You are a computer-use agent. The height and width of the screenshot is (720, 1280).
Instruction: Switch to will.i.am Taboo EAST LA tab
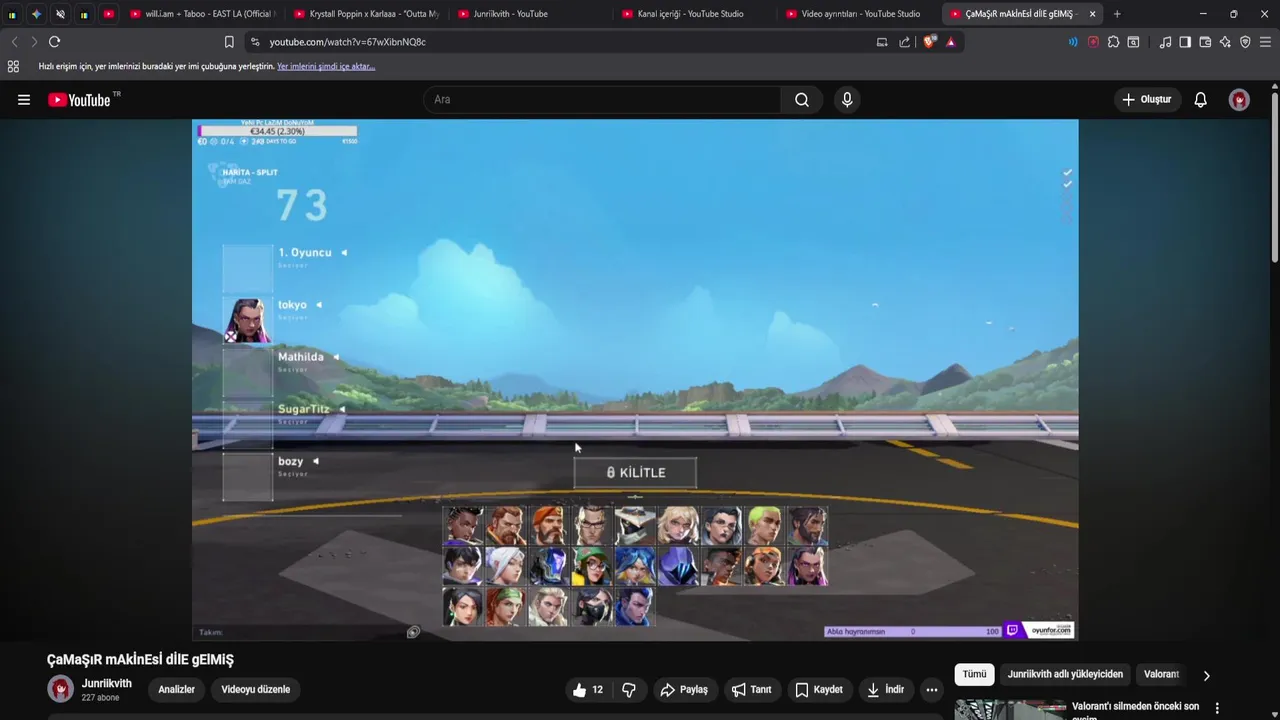tap(201, 14)
